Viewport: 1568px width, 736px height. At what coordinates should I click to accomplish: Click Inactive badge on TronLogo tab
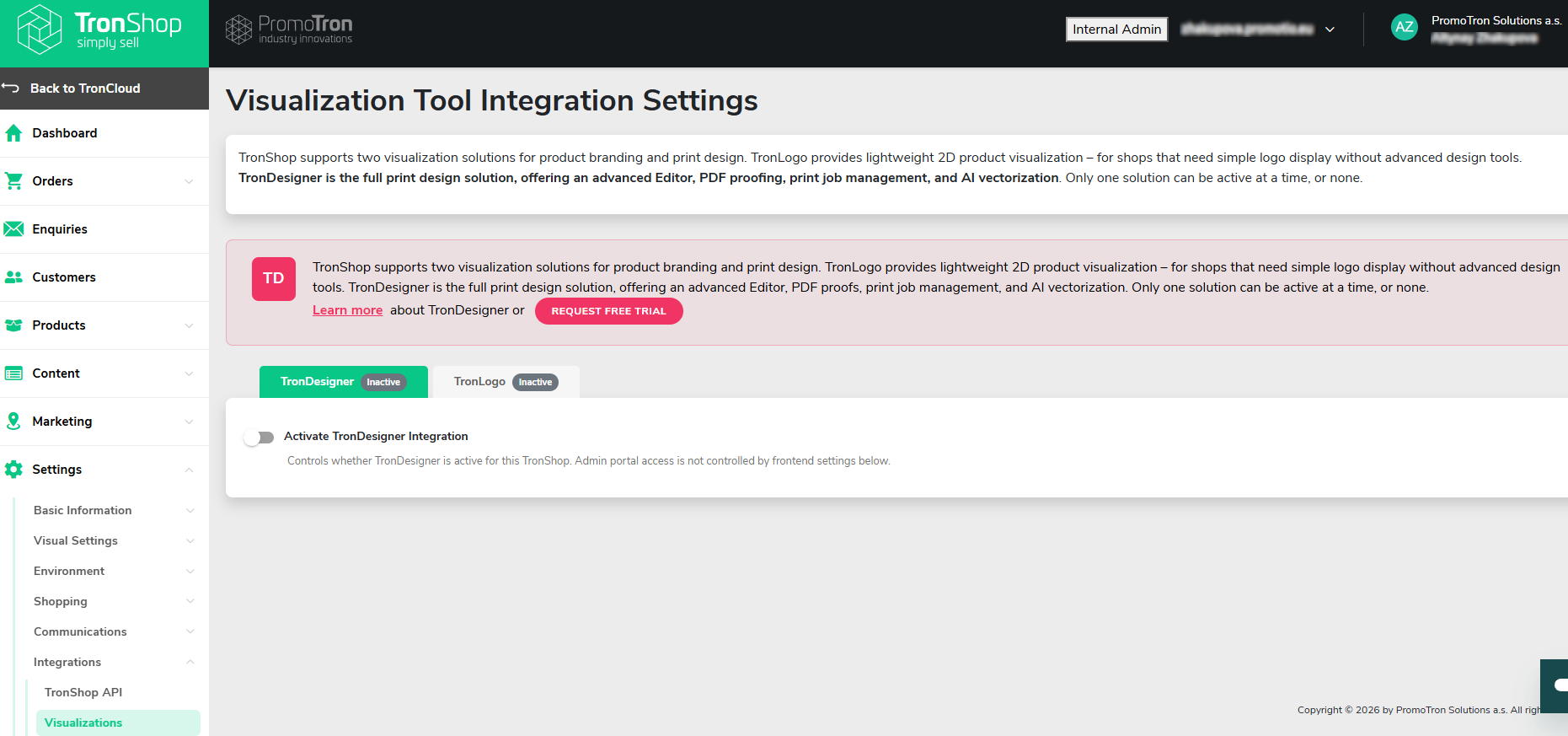click(x=535, y=382)
